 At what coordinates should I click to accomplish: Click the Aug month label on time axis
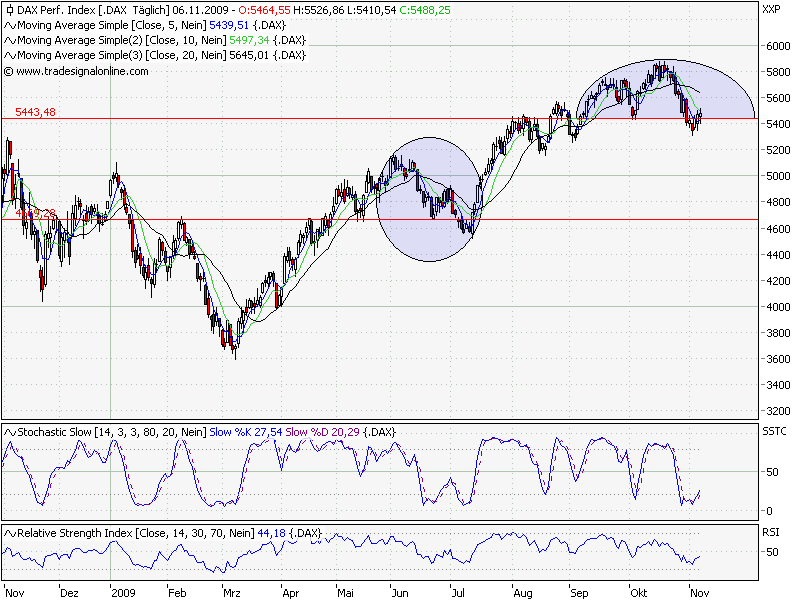523,593
